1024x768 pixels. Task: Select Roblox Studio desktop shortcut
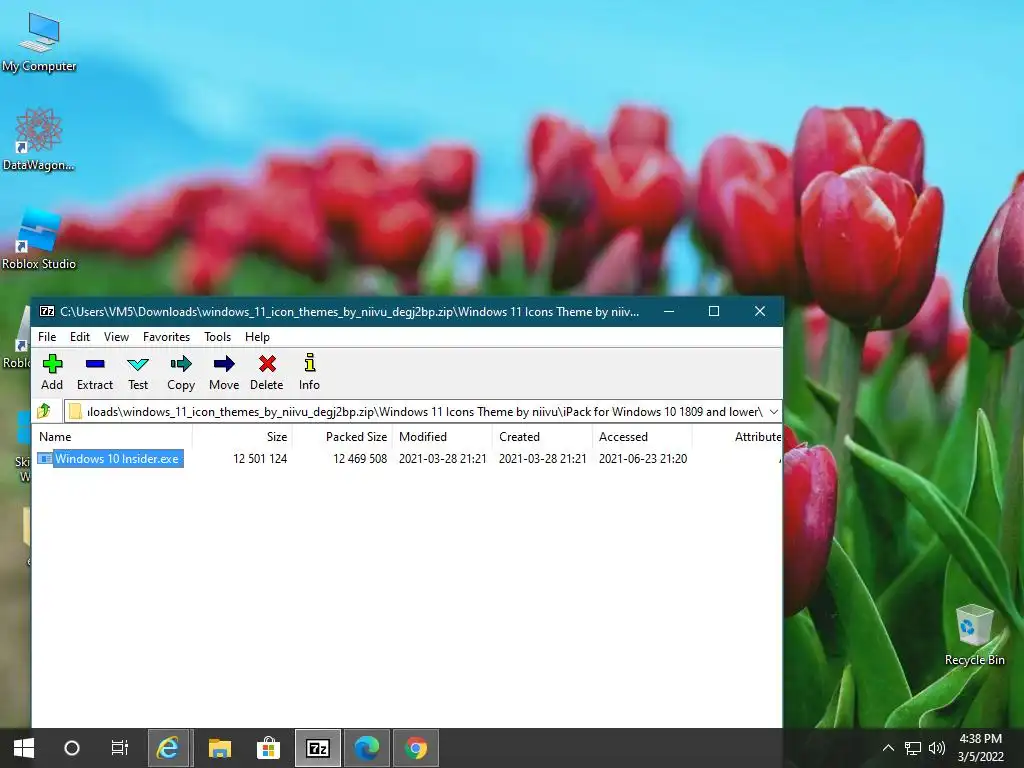(x=39, y=240)
